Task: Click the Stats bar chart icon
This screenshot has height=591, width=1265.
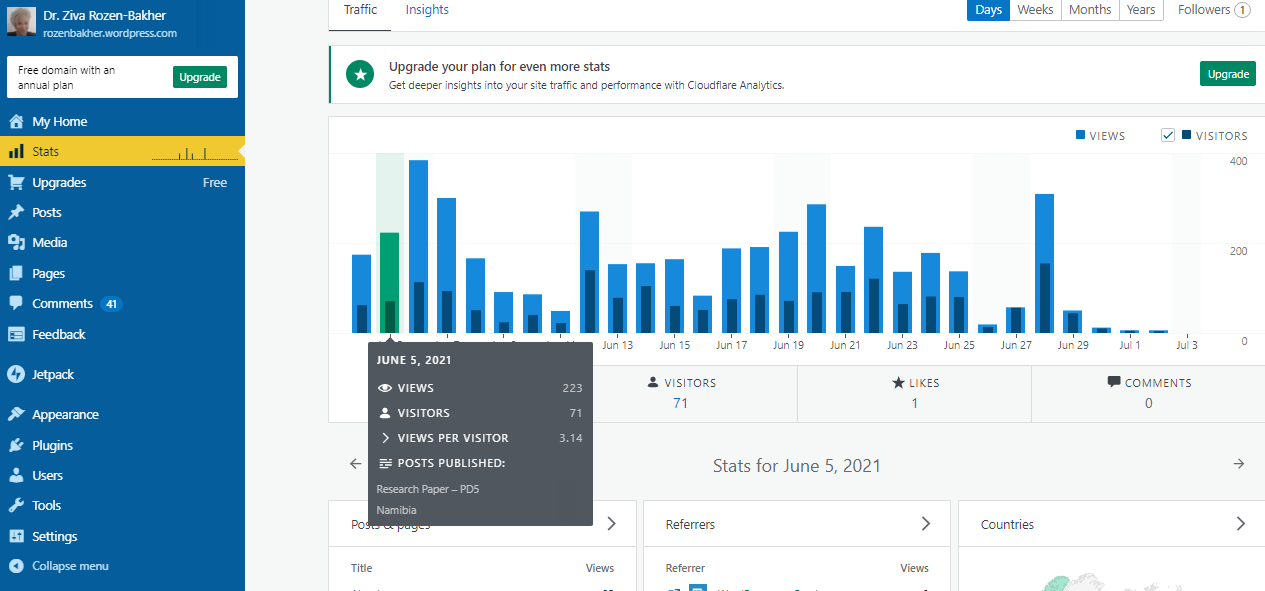Action: tap(16, 152)
